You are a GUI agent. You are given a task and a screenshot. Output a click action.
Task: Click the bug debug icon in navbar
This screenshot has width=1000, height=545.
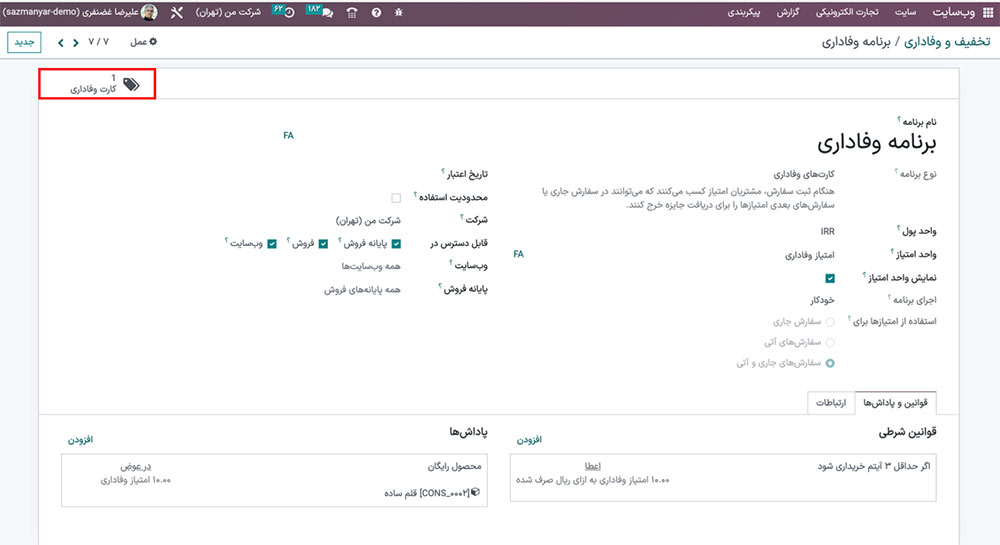pos(400,13)
